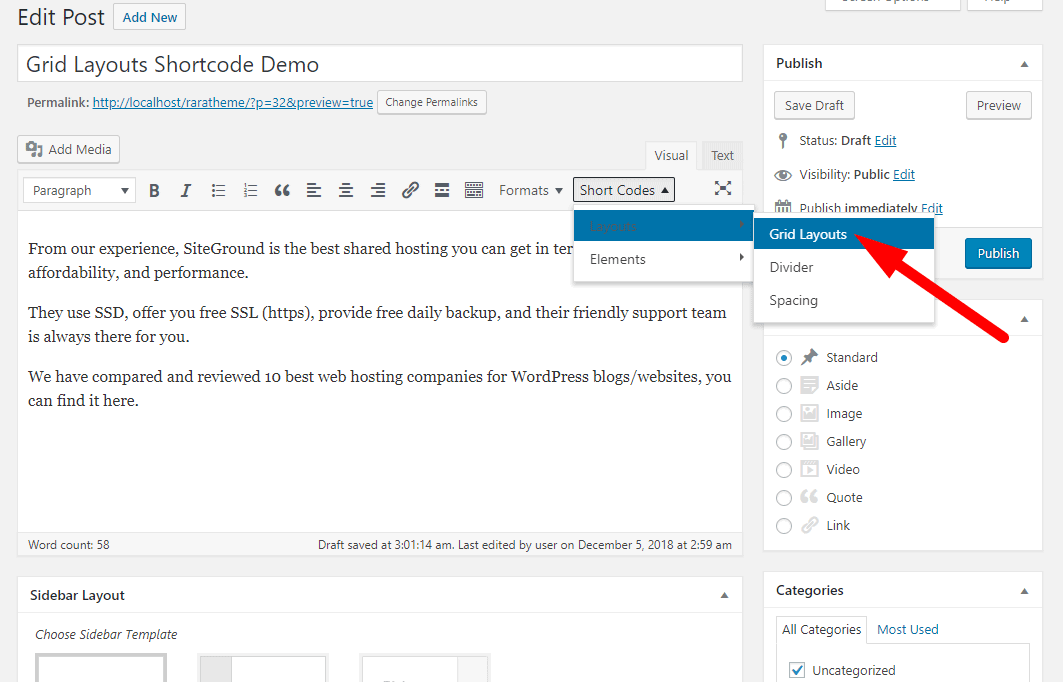This screenshot has height=682, width=1063.
Task: Uncheck the Uncategorized category
Action: [797, 670]
